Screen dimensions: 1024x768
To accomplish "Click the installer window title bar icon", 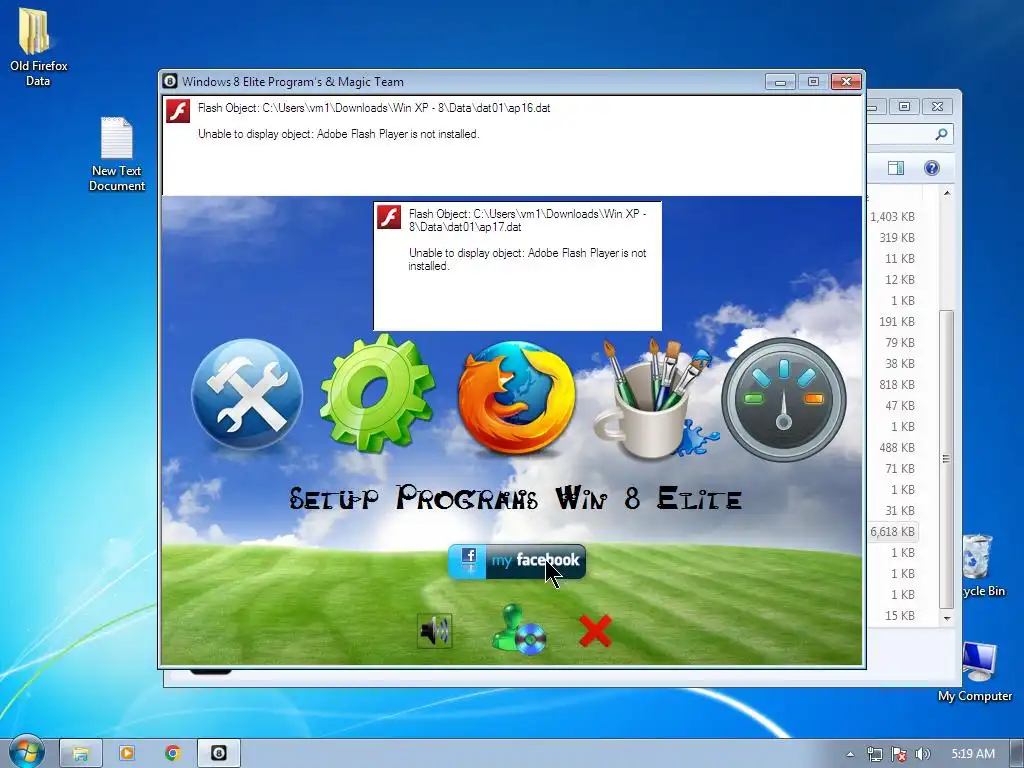I will coord(170,82).
